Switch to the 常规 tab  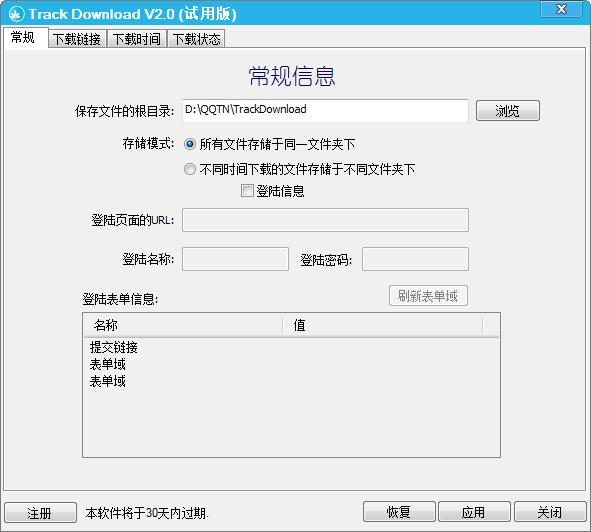(26, 38)
